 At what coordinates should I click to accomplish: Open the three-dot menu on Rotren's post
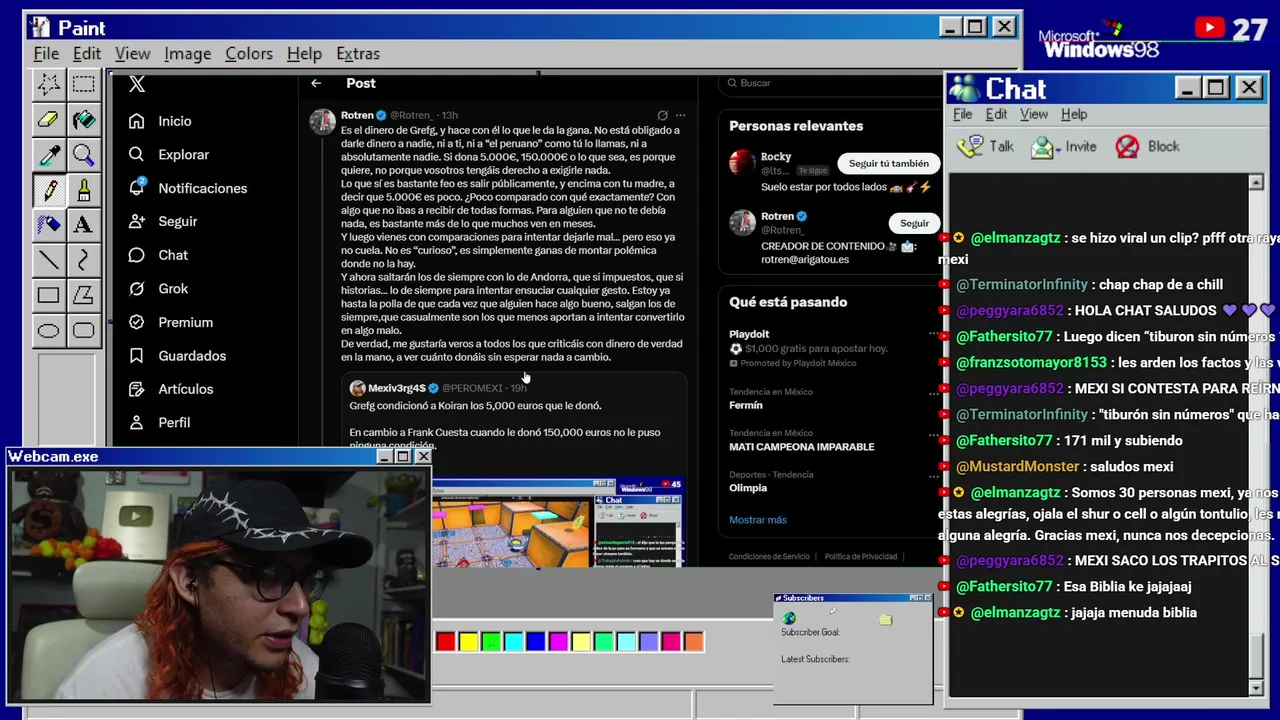point(680,115)
